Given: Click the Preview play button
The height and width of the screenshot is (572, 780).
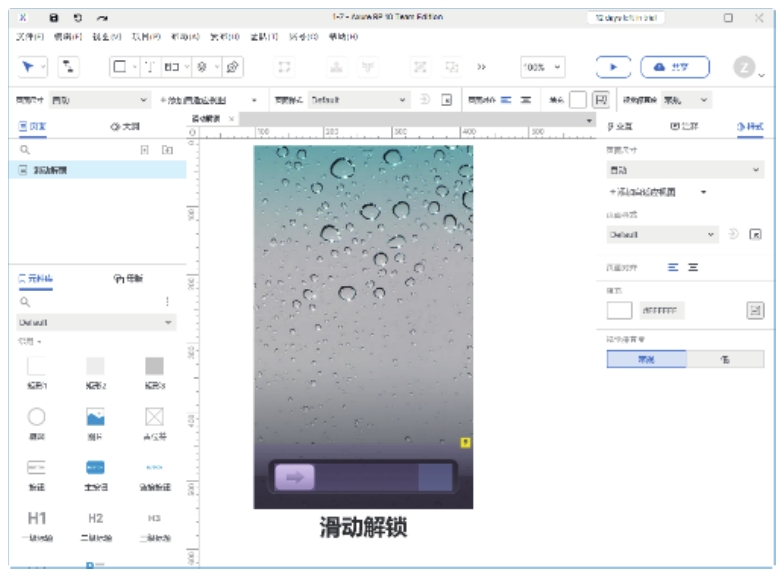Looking at the screenshot, I should click(613, 66).
